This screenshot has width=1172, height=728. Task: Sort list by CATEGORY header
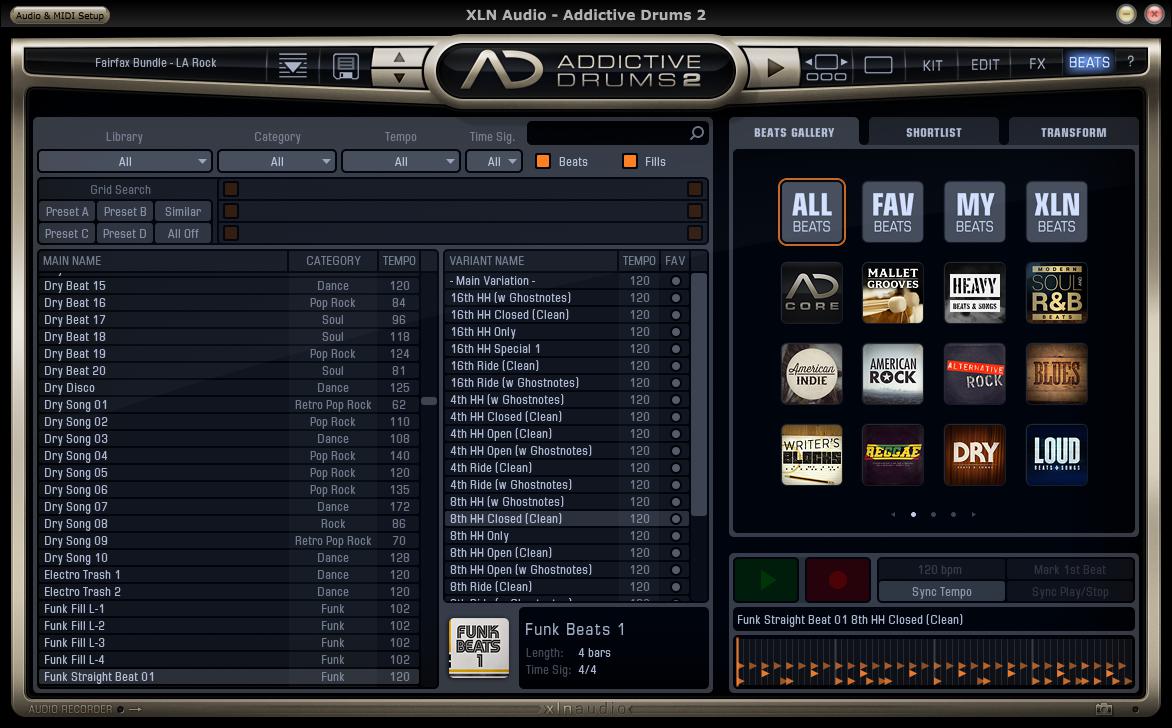pos(333,261)
